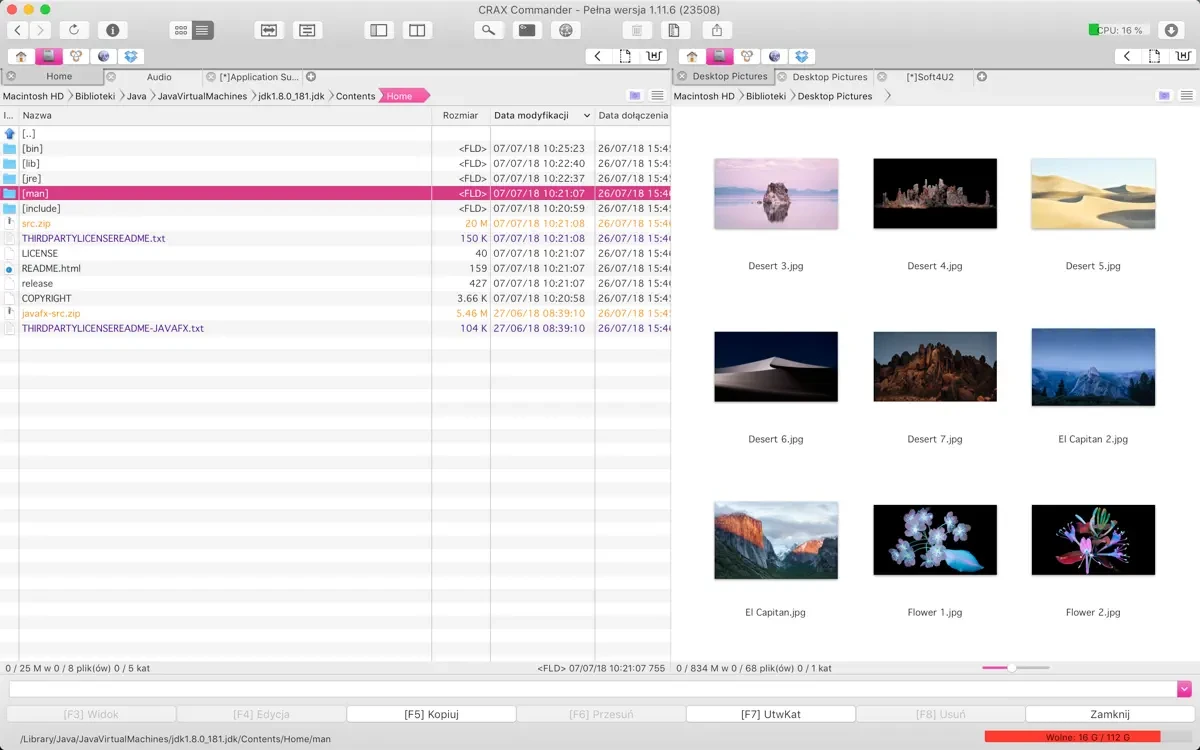Expand the chevron after Desktop Pictures path
The image size is (1200, 750).
click(887, 96)
